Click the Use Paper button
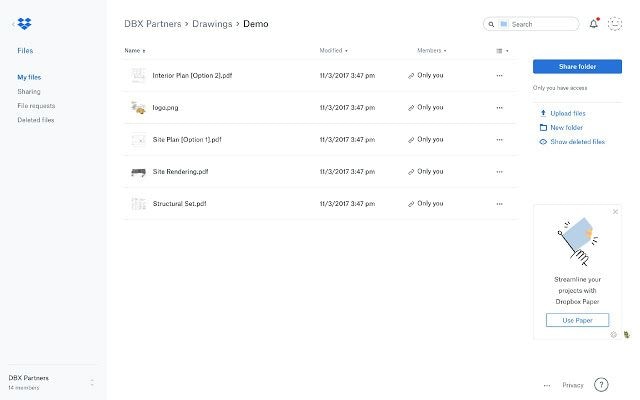 coord(577,320)
